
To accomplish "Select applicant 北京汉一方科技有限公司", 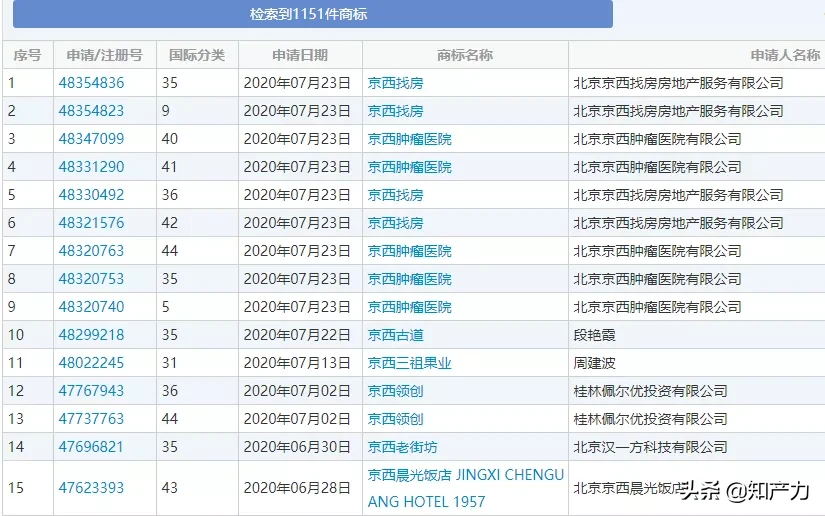I will [x=650, y=447].
